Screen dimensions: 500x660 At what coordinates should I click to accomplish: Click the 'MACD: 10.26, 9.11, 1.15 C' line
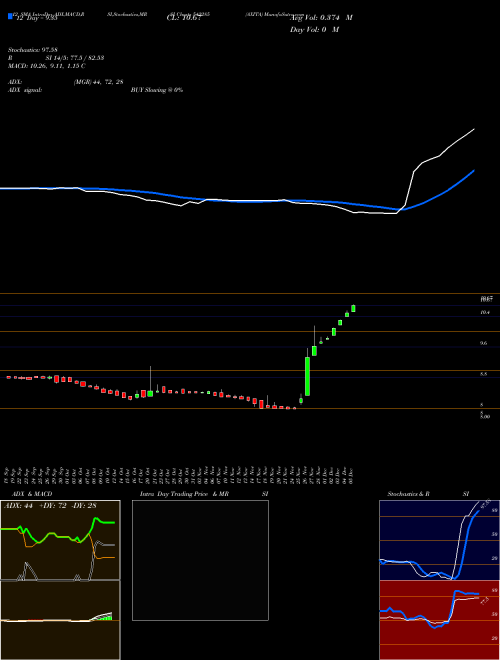[x=47, y=66]
